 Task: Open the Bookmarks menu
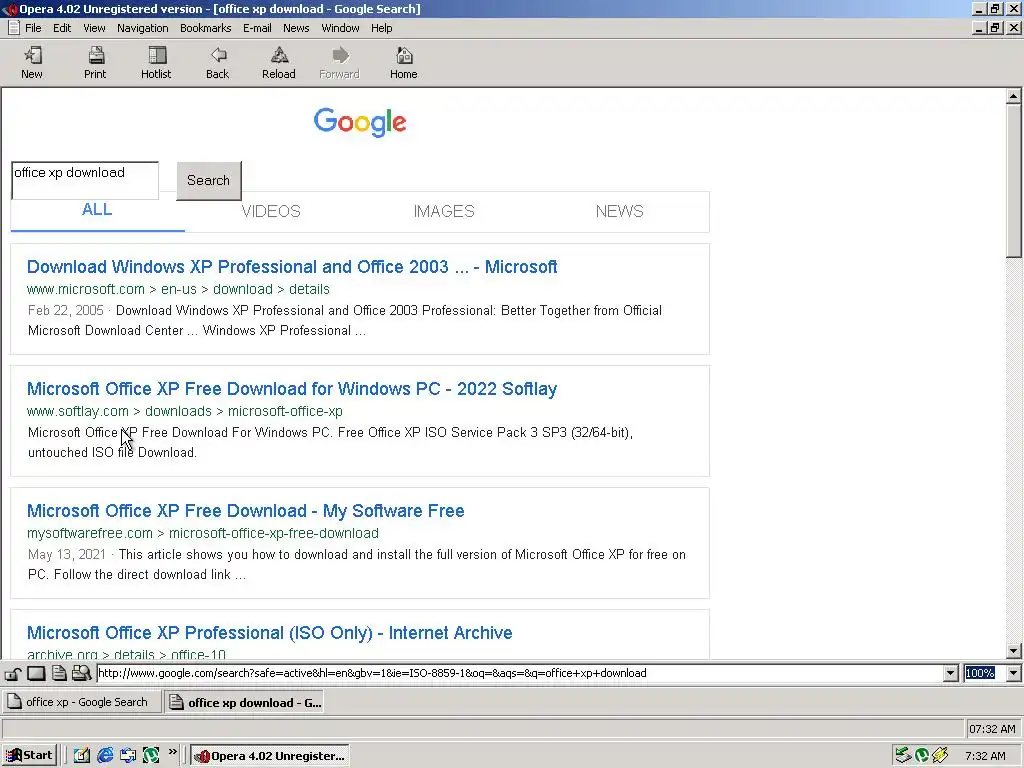(206, 28)
